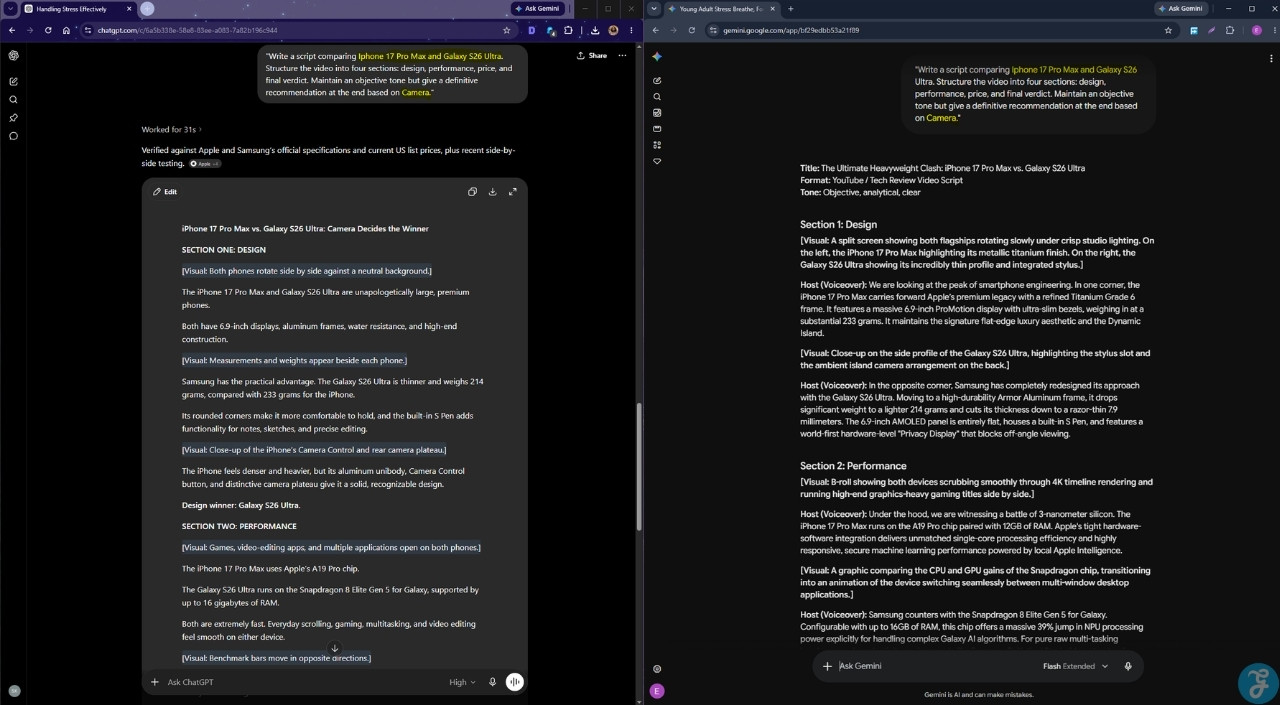Open Chrome menu dots in right browser
The width and height of the screenshot is (1280, 705).
(1272, 30)
